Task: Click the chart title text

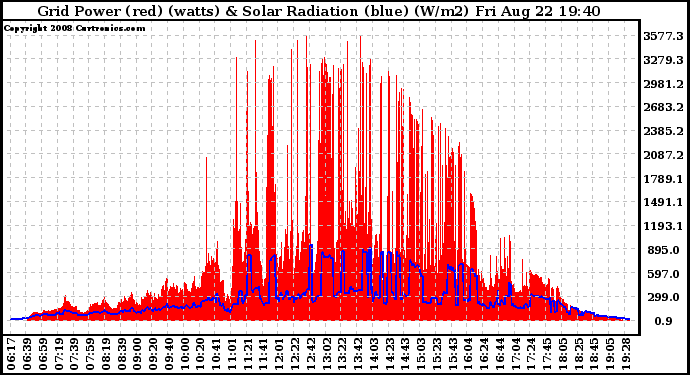Action: (x=319, y=11)
